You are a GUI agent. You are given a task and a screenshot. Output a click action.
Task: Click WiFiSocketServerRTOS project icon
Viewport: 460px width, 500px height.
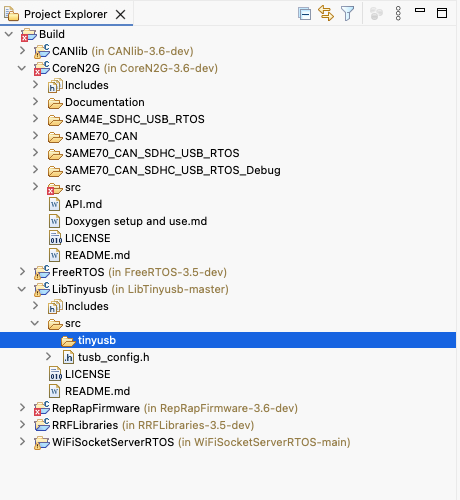coord(42,442)
